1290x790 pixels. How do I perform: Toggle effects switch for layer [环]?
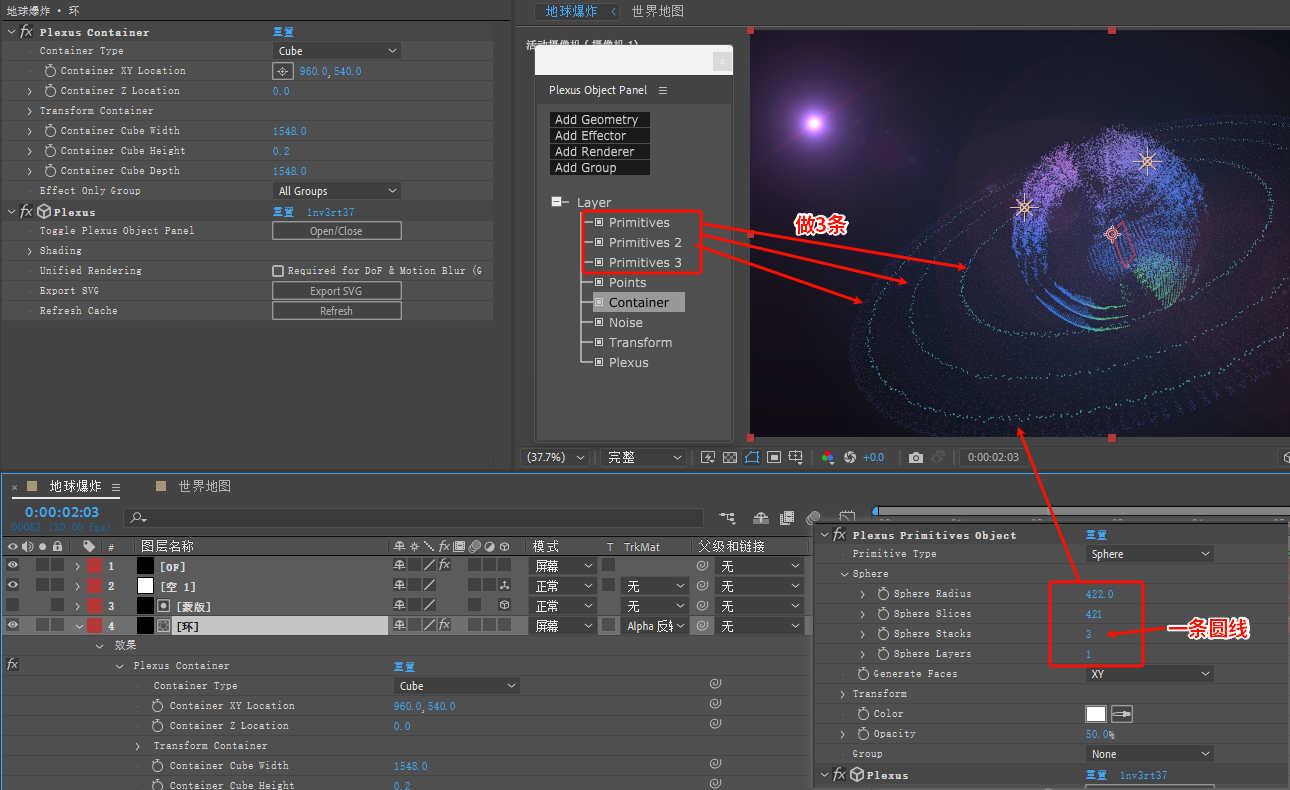click(445, 626)
